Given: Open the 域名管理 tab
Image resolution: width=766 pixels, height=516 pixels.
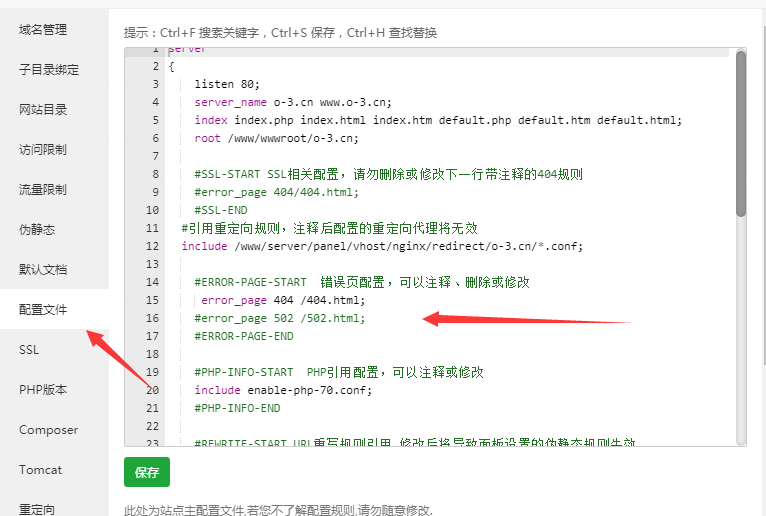Looking at the screenshot, I should (43, 30).
